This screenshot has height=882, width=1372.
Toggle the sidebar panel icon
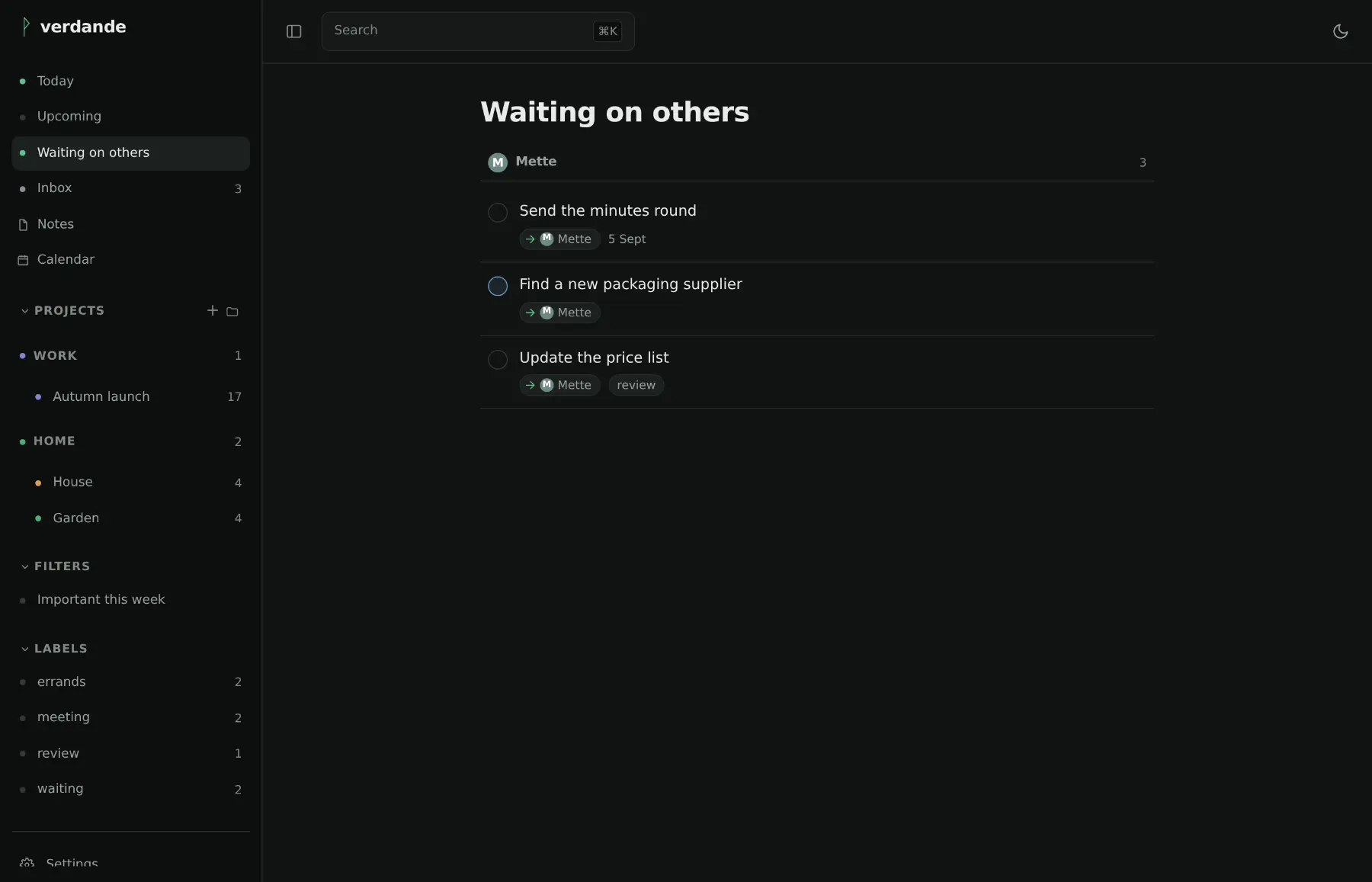pos(294,31)
